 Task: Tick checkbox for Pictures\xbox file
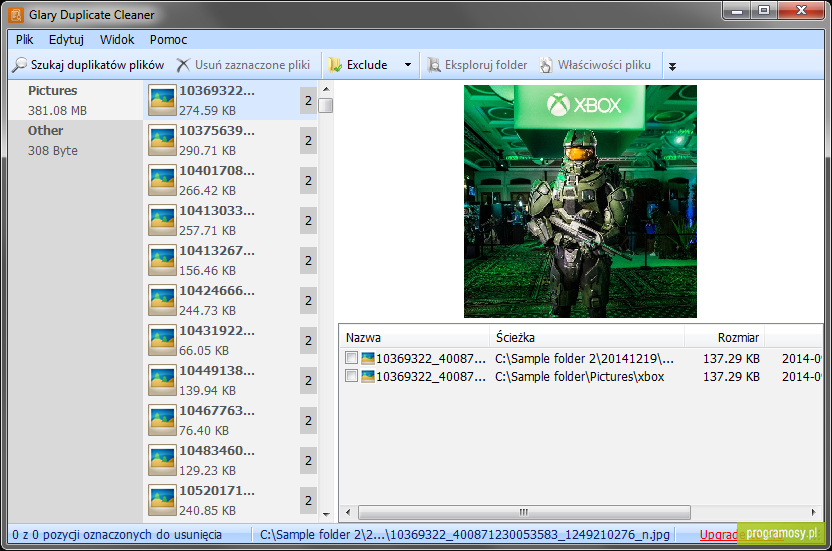point(351,376)
